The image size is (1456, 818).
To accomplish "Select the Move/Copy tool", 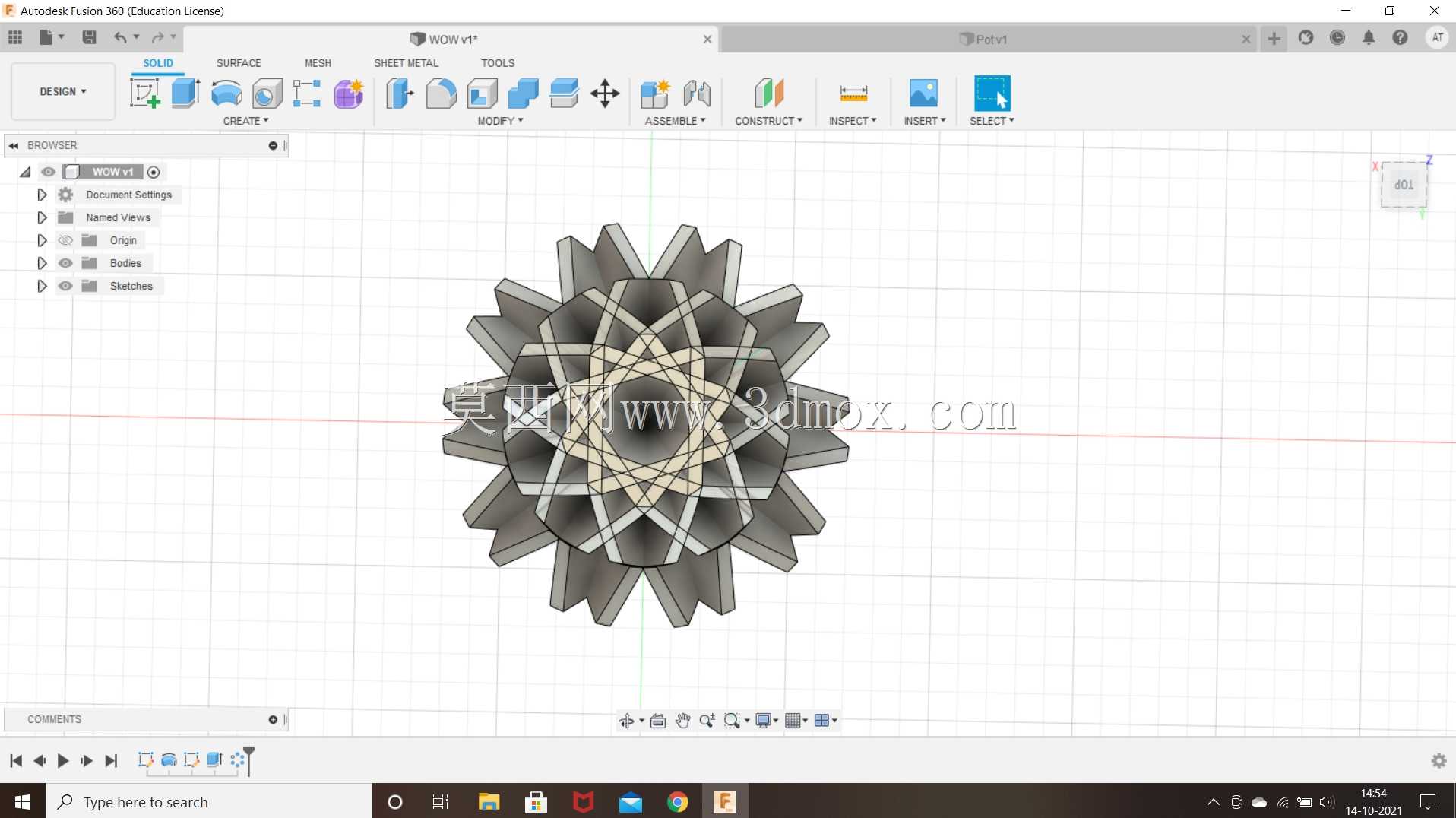I will click(x=605, y=94).
